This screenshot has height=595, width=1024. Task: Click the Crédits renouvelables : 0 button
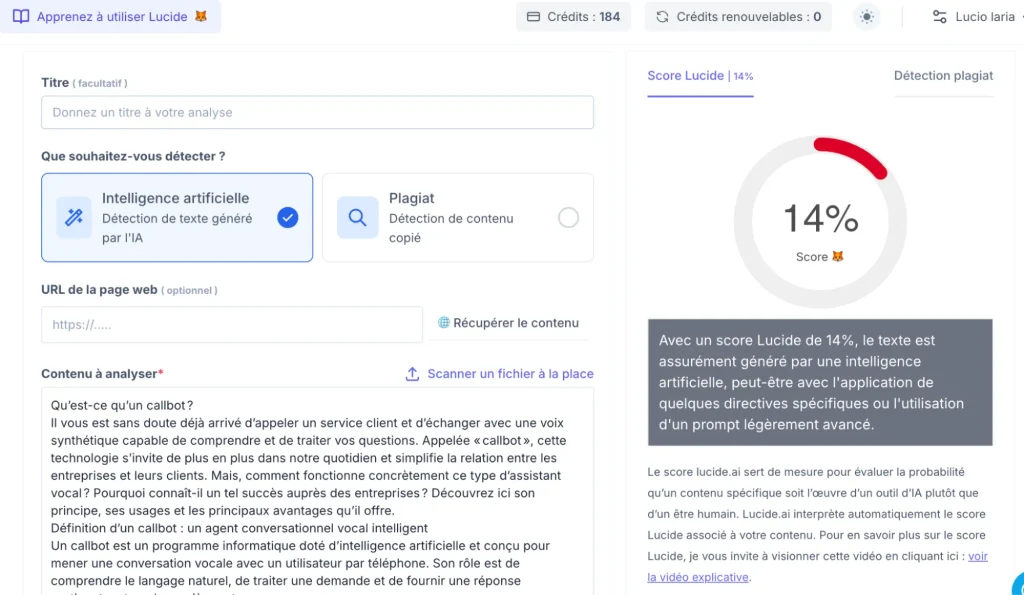click(x=738, y=17)
